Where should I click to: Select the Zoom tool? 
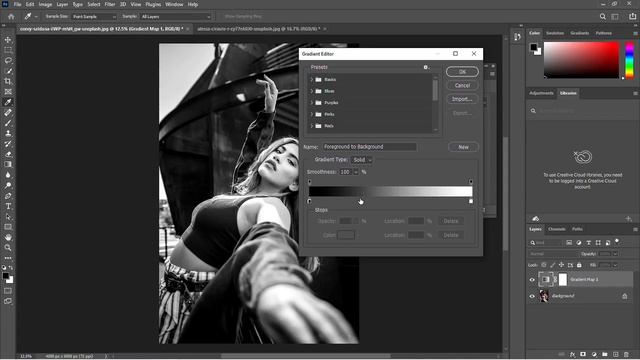8,248
